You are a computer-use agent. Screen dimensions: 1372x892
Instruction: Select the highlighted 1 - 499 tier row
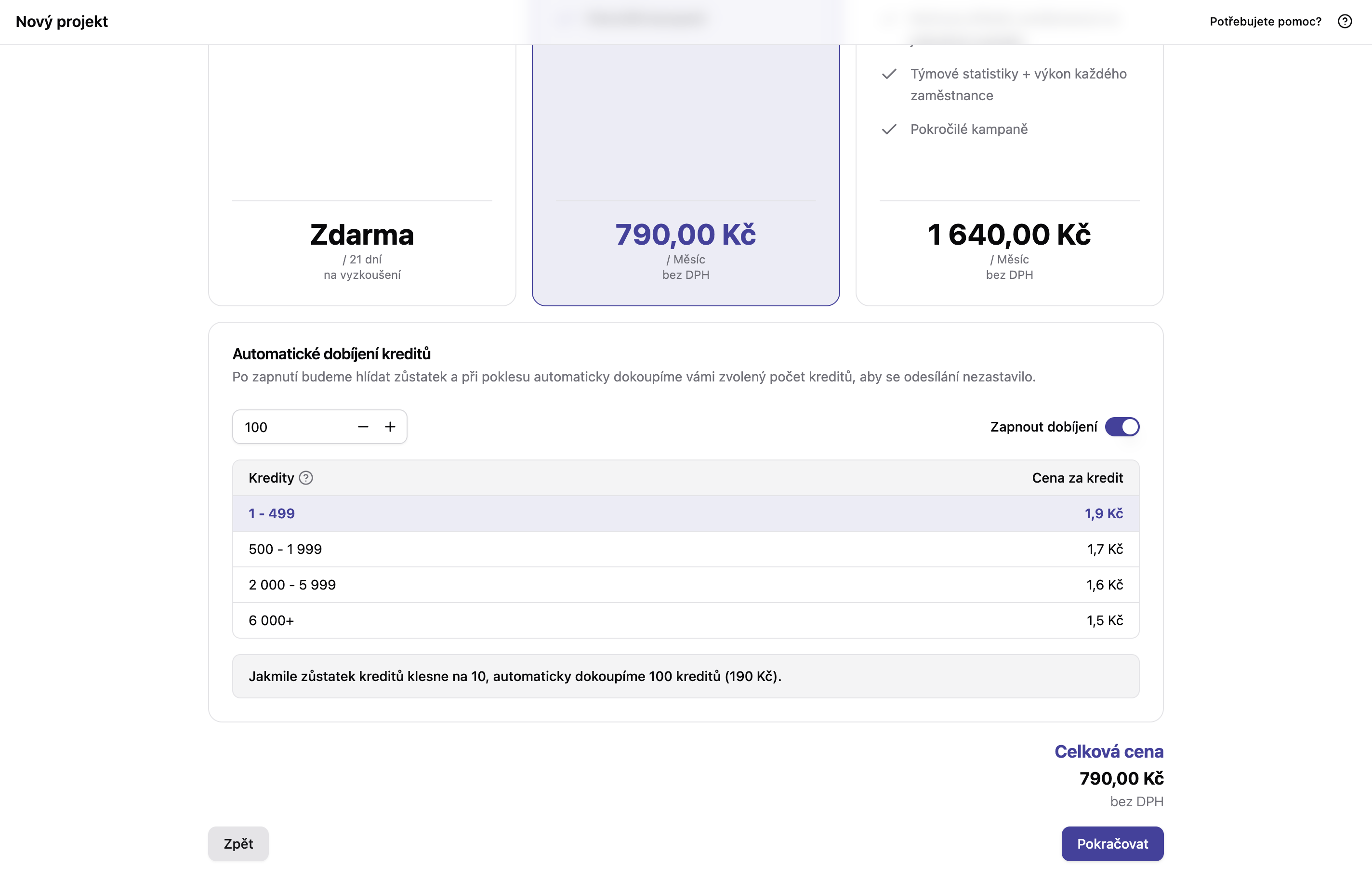[x=686, y=513]
